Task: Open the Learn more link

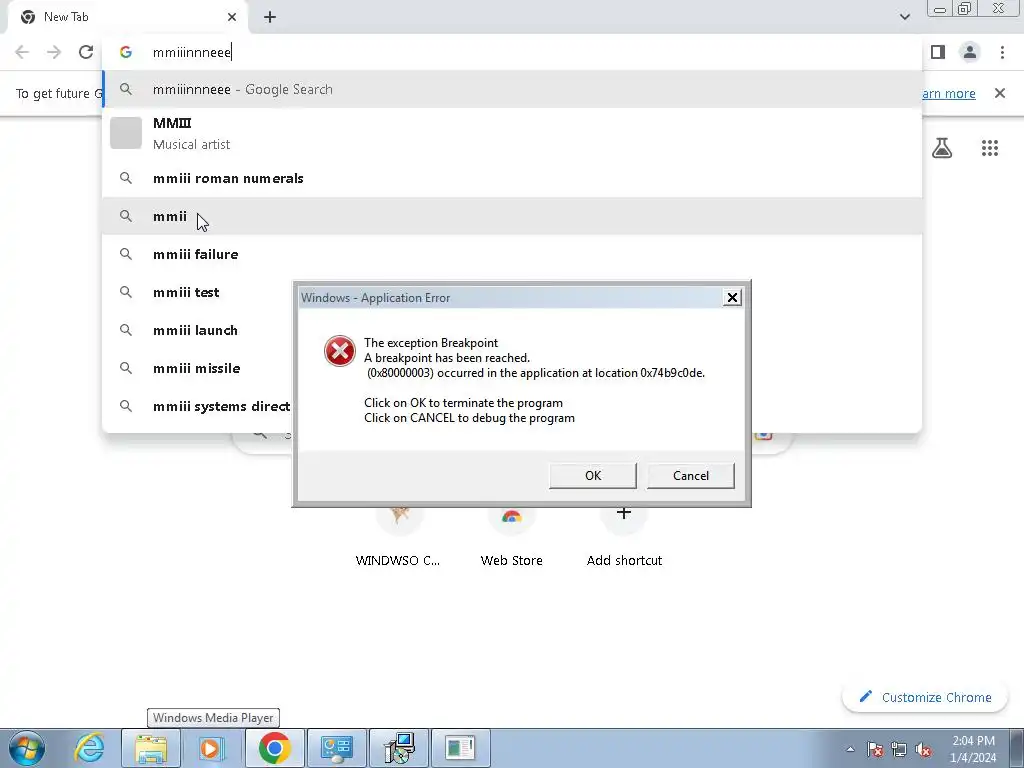Action: 949,93
